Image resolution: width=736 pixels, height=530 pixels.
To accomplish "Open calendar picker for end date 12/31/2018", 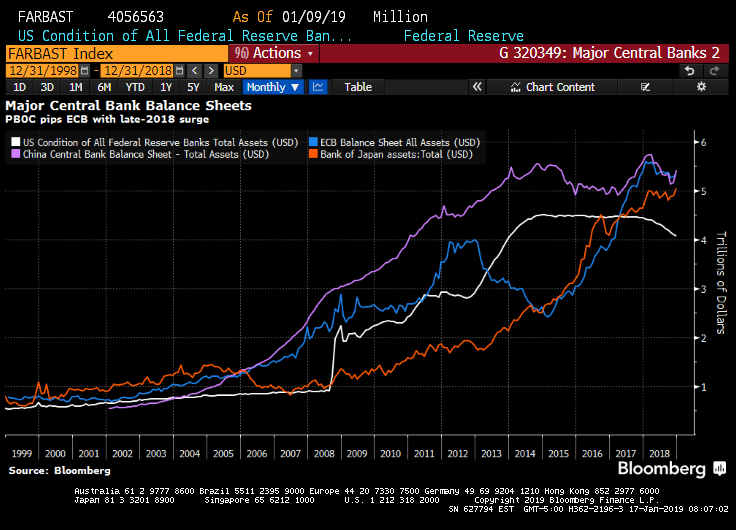I will click(179, 71).
